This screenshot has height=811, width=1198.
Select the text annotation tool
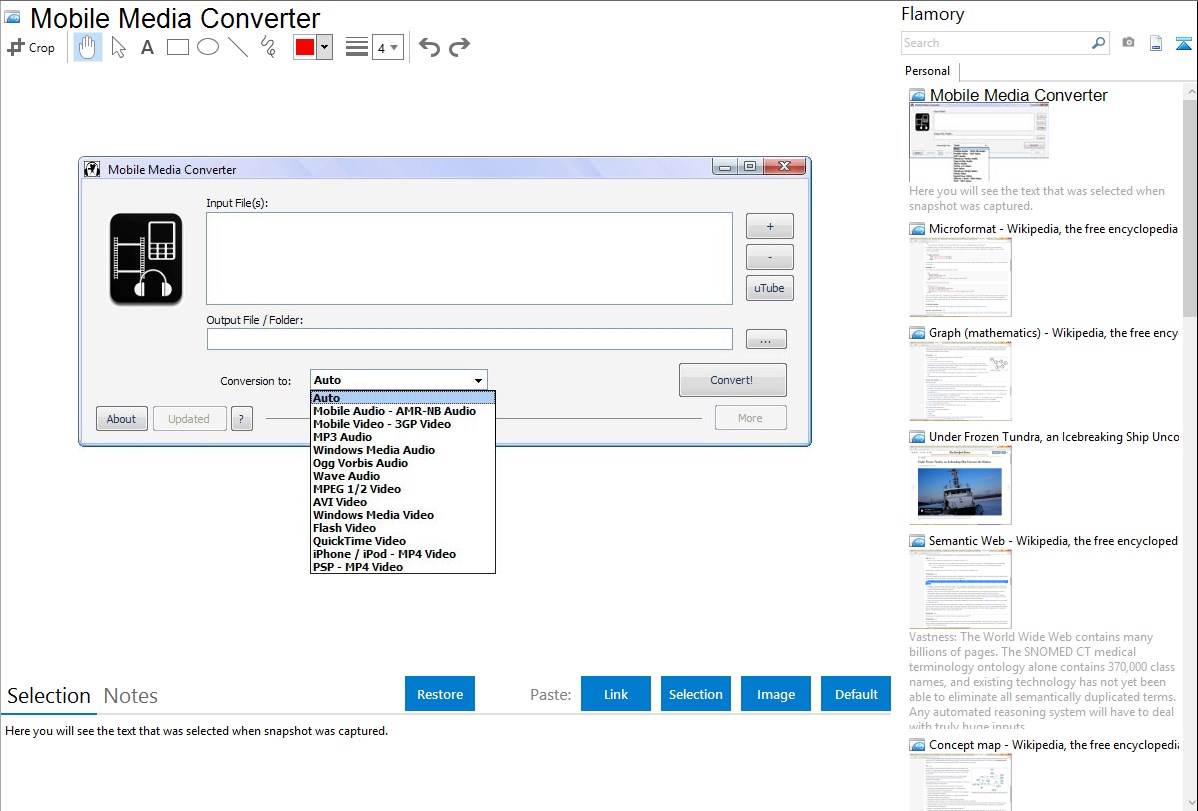pos(147,47)
